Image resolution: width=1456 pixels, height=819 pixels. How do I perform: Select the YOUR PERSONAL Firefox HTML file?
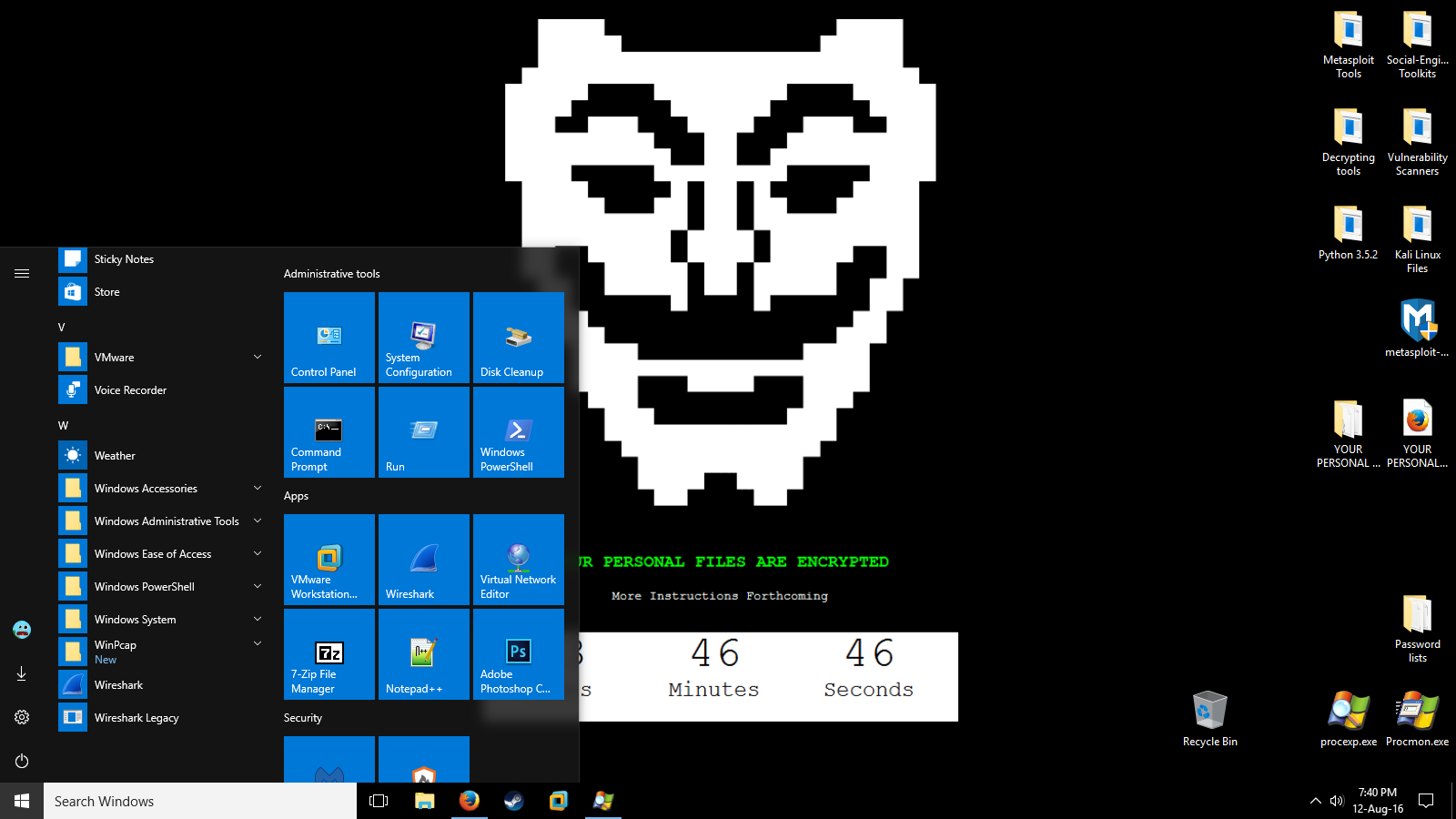[x=1418, y=435]
